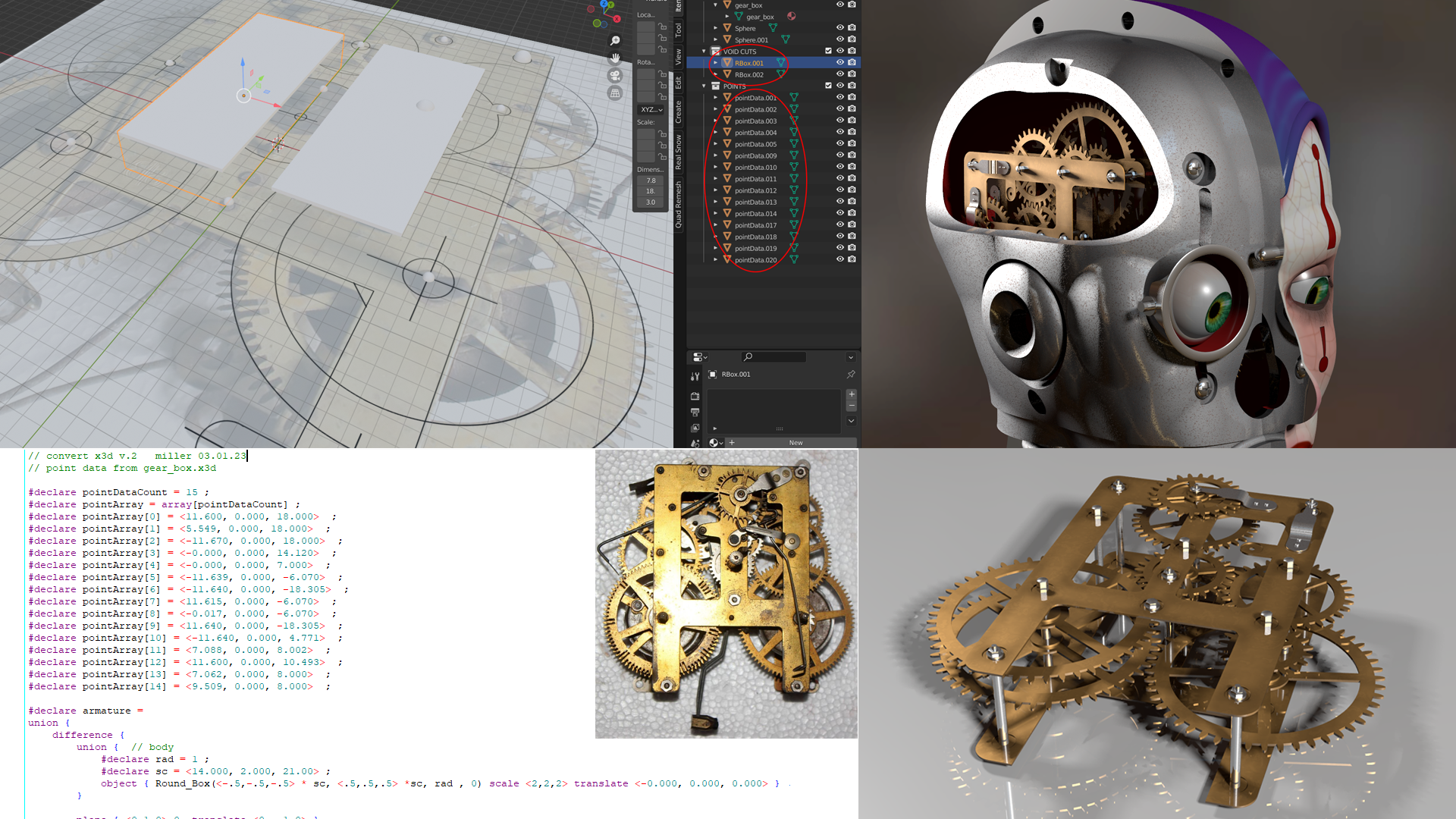This screenshot has height=819, width=1456.
Task: Click the pin icon beside RBox.001
Action: (851, 375)
